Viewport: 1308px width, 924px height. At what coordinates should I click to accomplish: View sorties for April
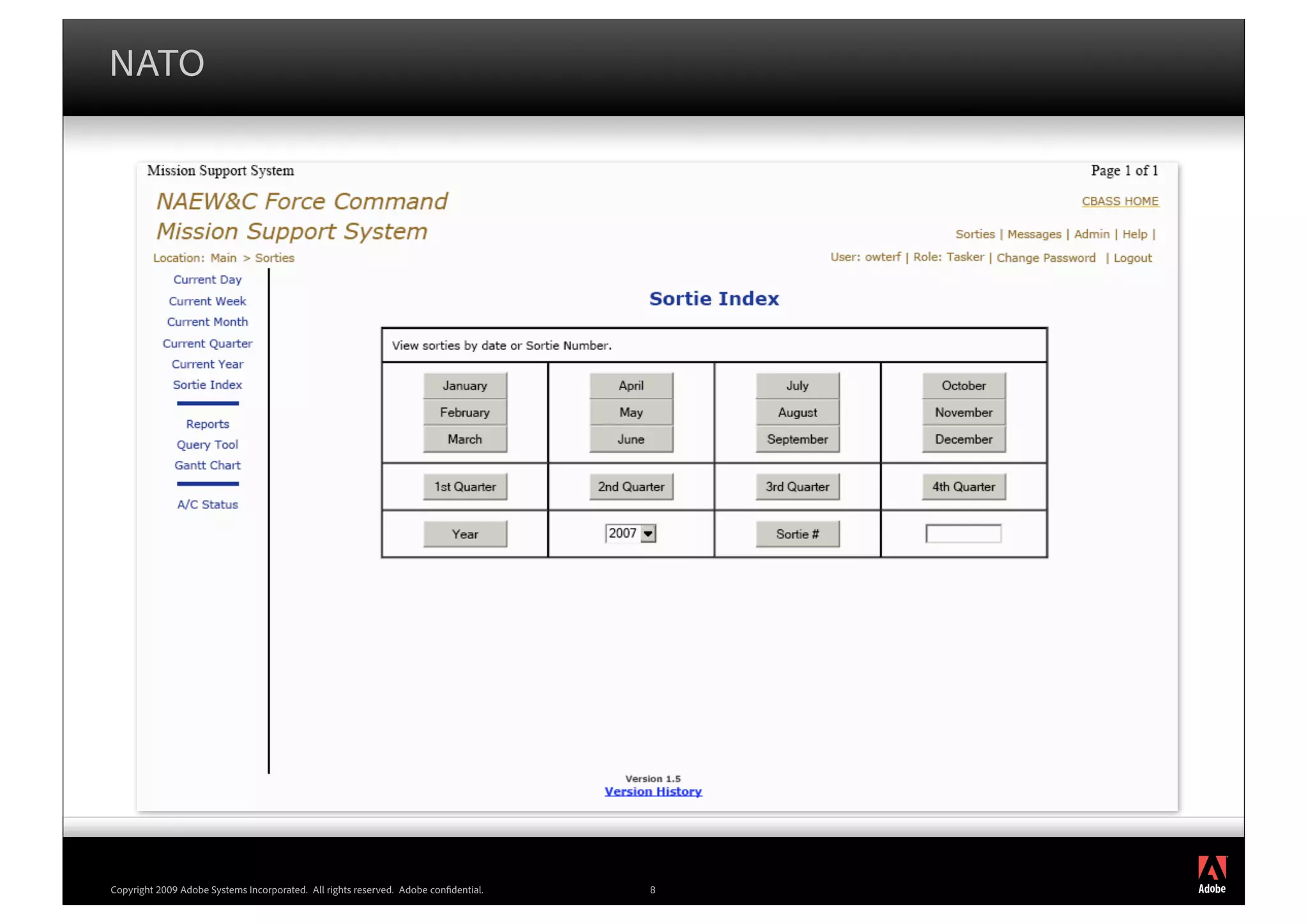pos(631,386)
